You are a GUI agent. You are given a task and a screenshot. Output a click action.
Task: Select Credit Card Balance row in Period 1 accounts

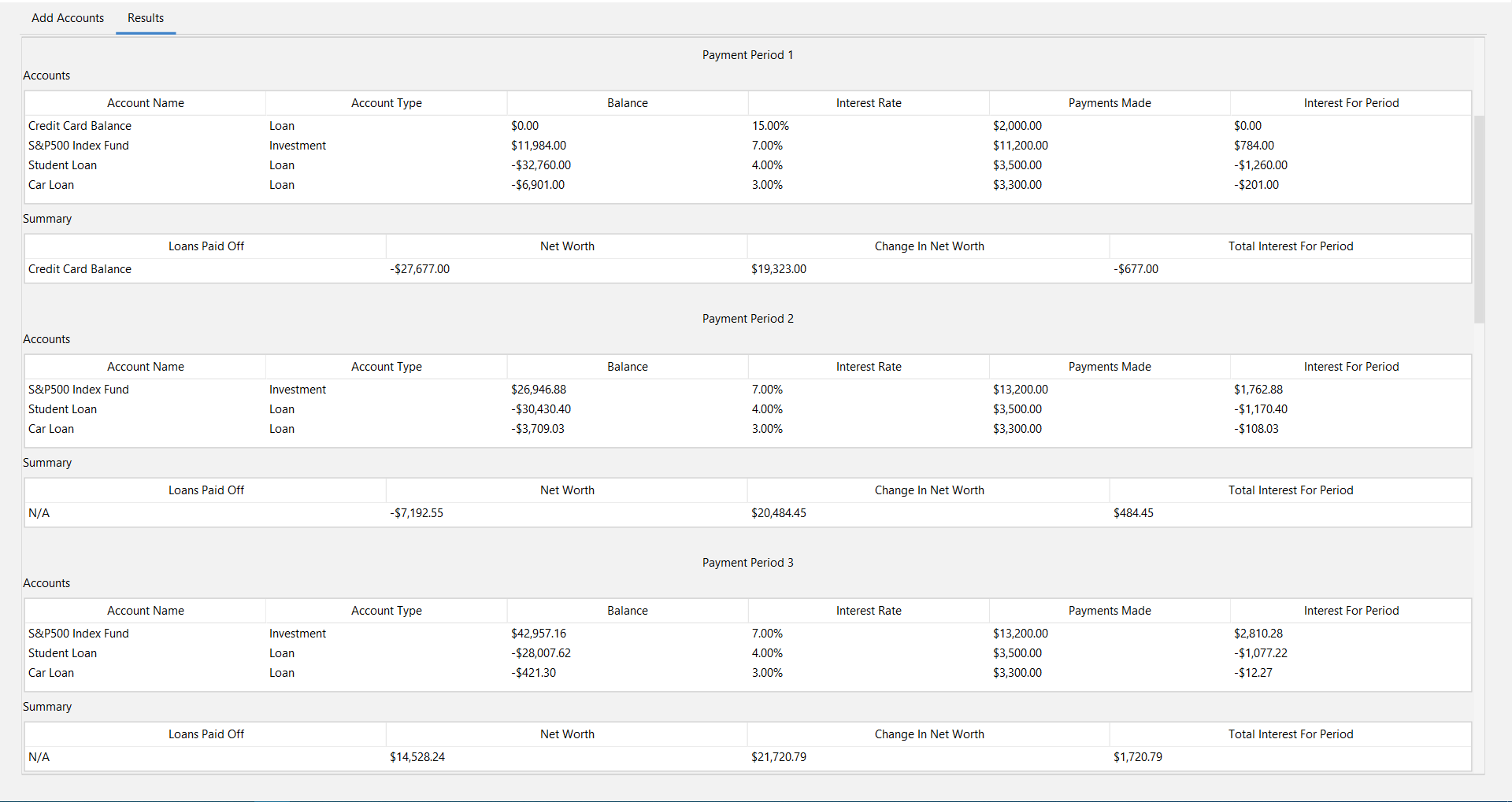(x=748, y=126)
